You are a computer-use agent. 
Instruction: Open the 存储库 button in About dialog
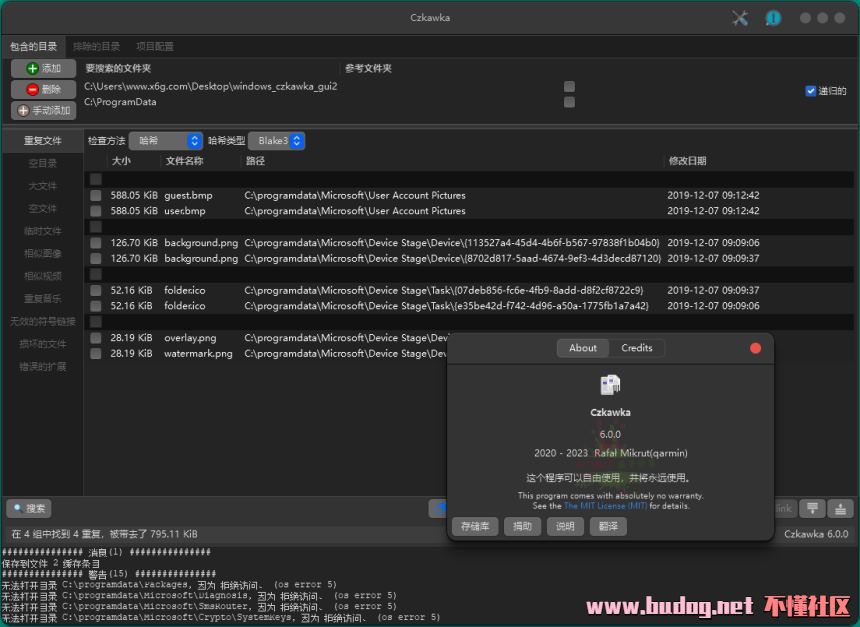[475, 526]
